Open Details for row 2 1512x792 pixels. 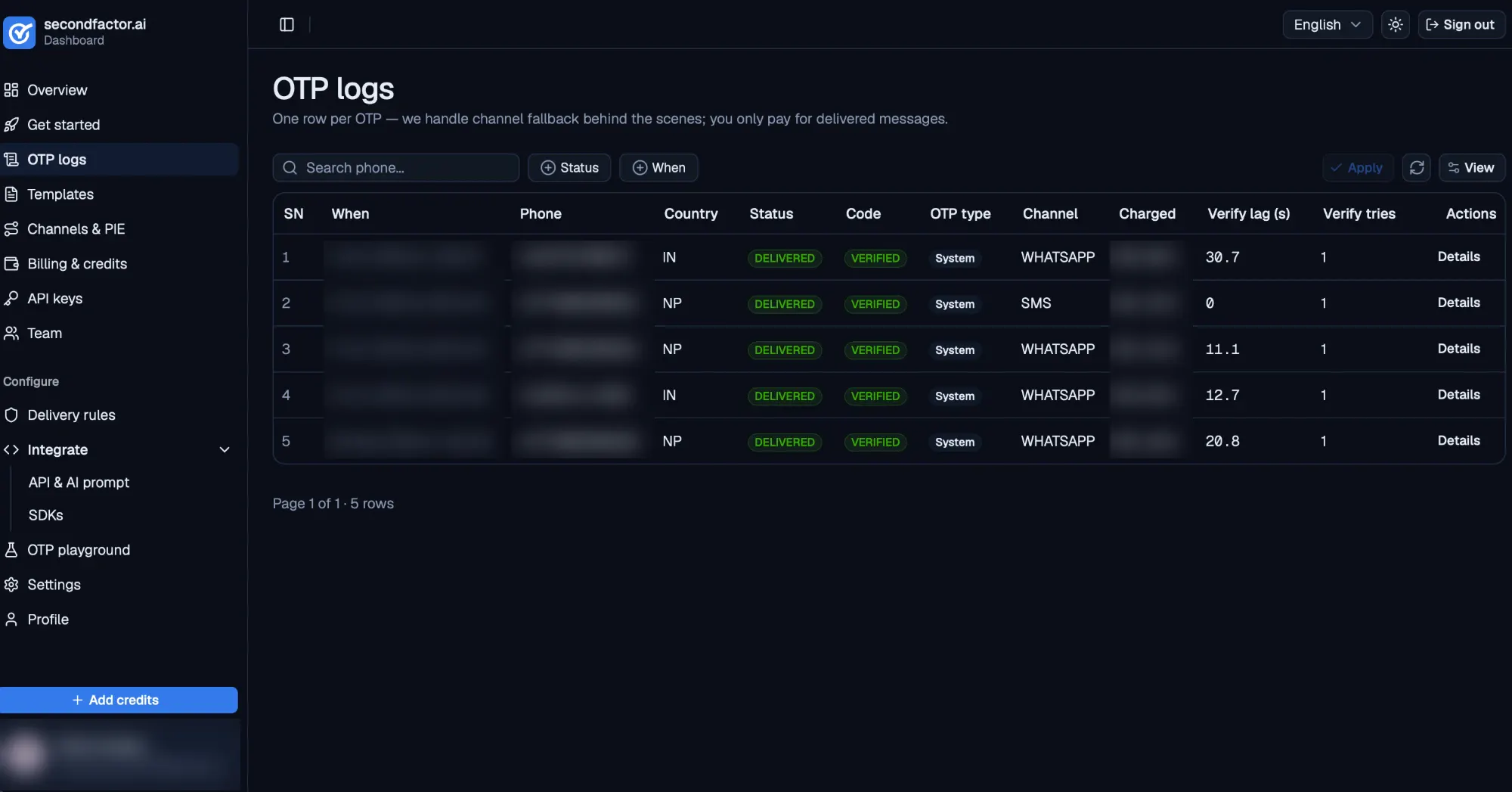pyautogui.click(x=1458, y=303)
